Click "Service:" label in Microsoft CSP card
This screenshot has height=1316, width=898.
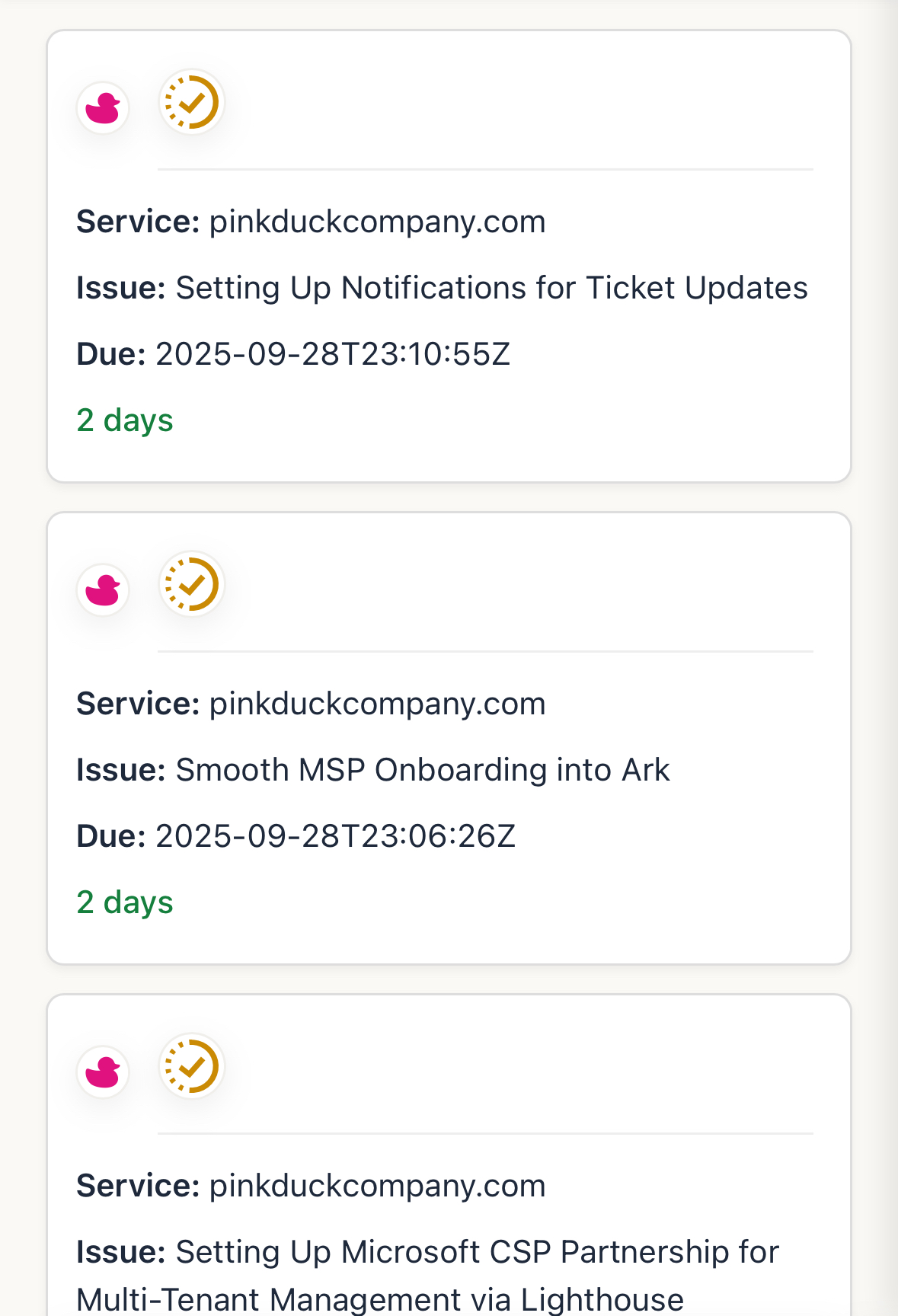click(x=138, y=1186)
